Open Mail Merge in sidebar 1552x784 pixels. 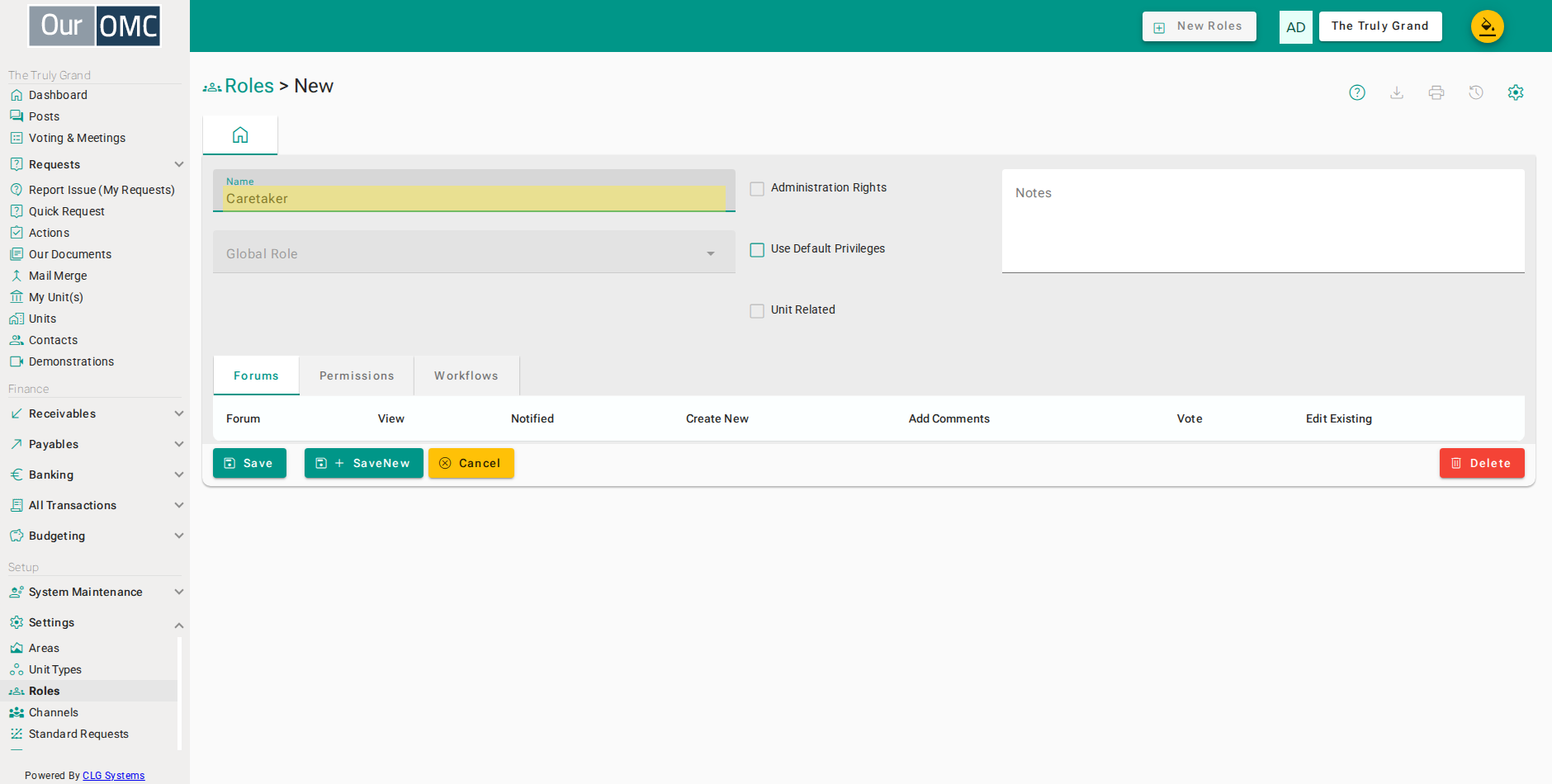click(58, 276)
